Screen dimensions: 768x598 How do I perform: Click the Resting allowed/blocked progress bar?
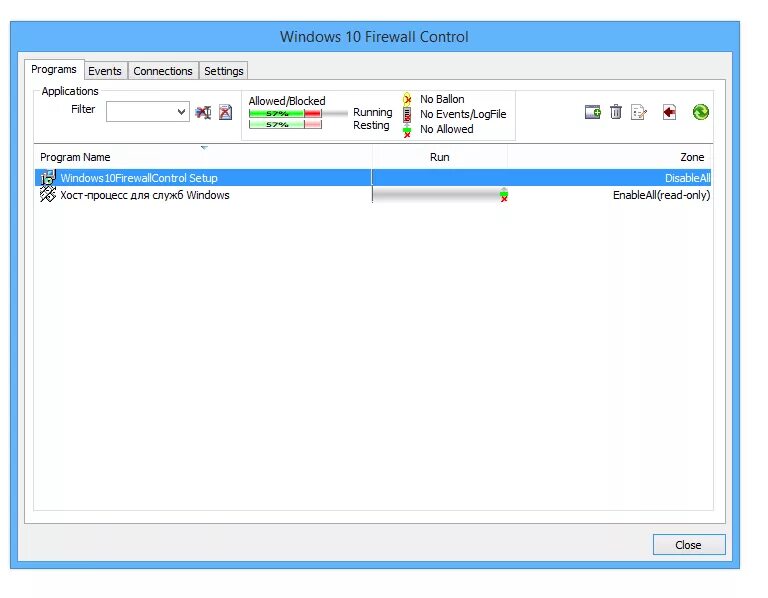click(x=285, y=124)
